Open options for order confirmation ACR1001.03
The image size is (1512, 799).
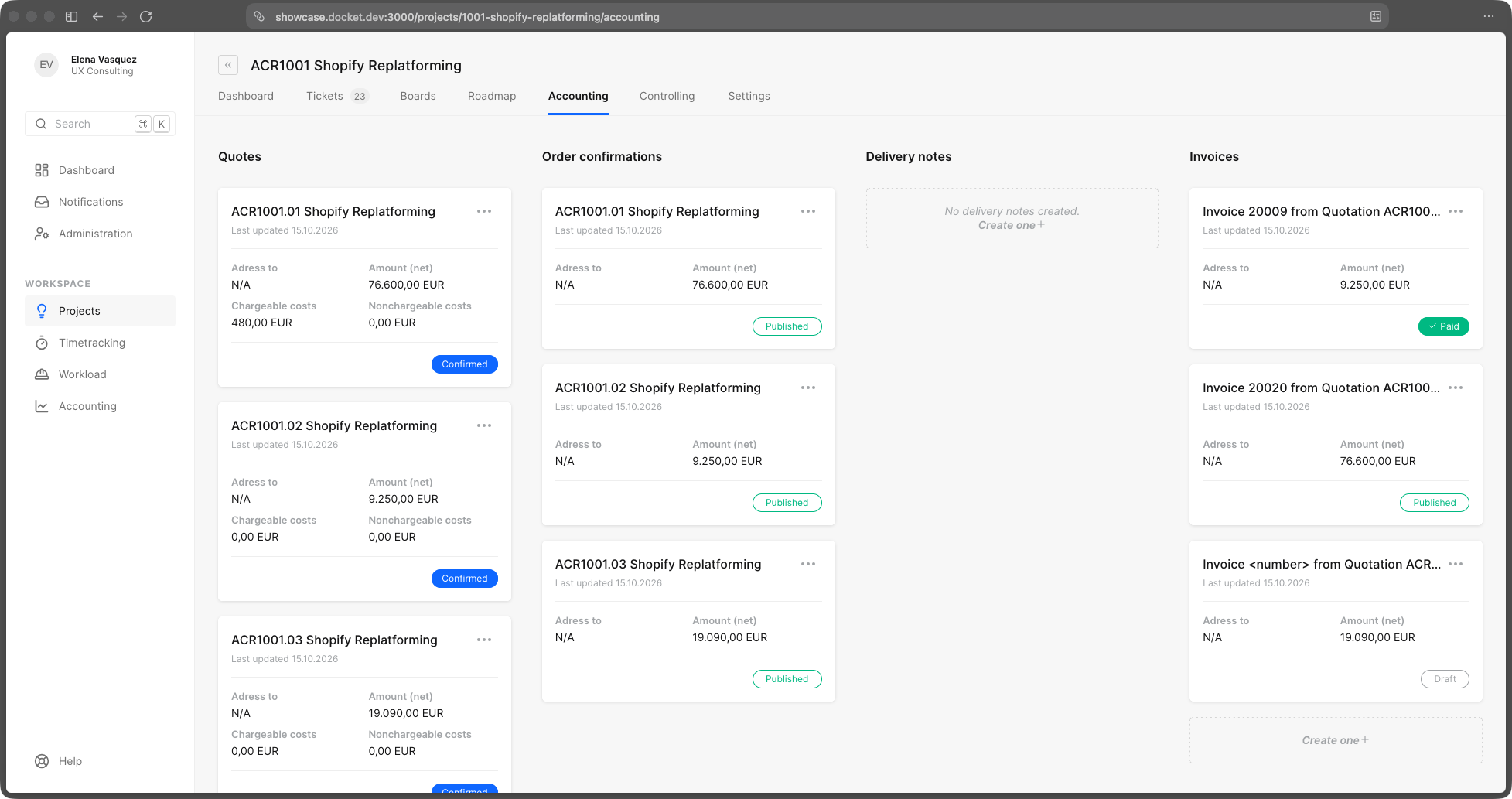pyautogui.click(x=808, y=564)
